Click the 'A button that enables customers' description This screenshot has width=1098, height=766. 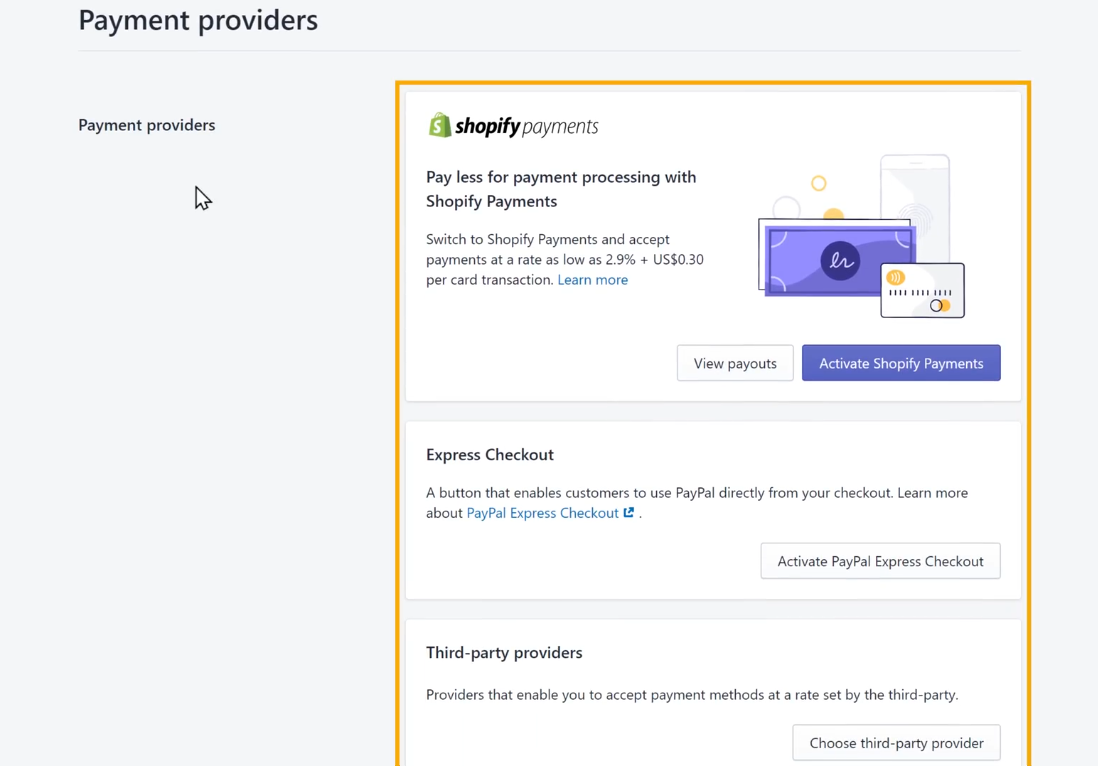coord(697,503)
